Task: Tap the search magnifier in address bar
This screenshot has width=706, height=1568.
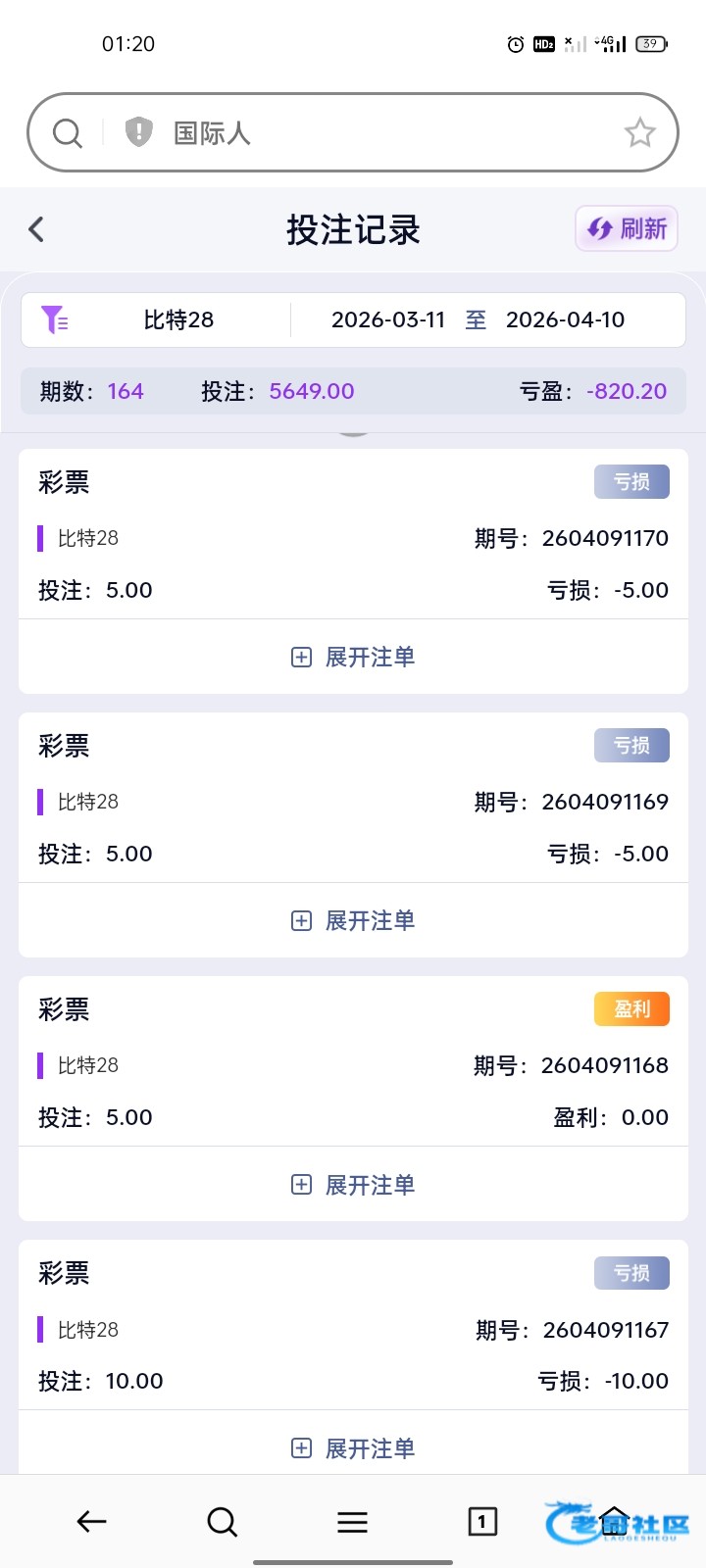Action: 67,132
